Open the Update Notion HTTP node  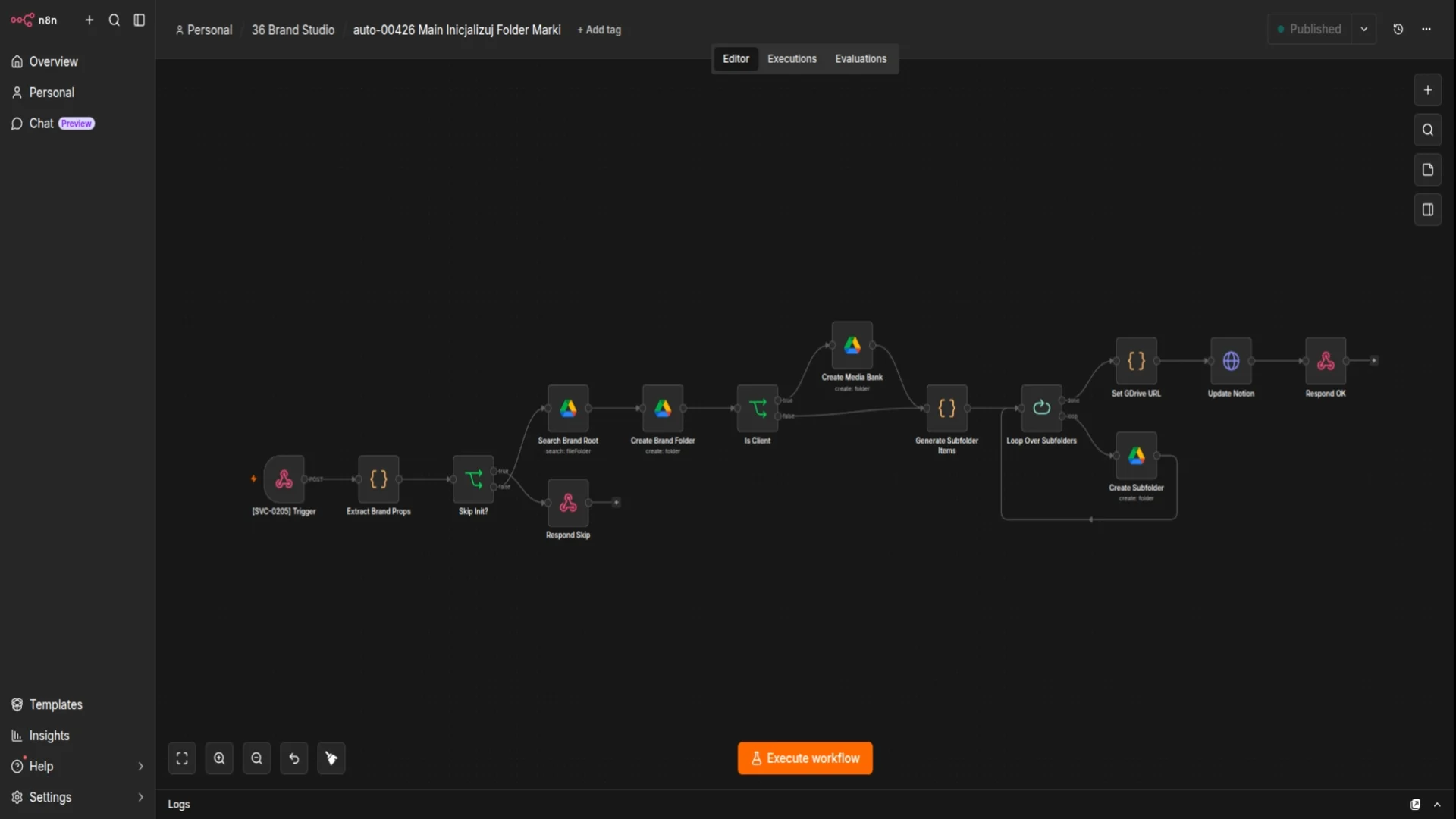coord(1231,361)
